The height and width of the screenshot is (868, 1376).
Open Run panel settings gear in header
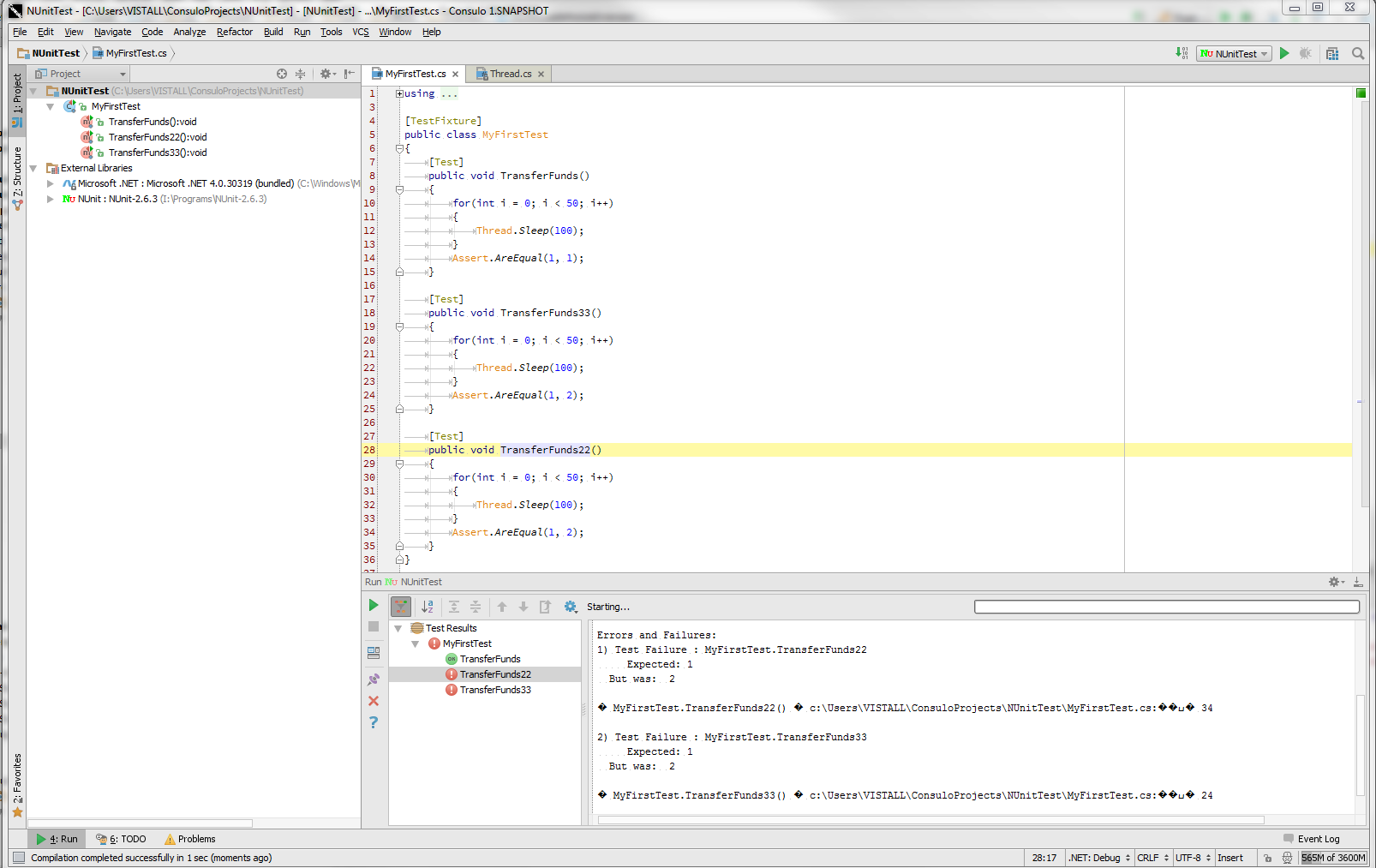point(1336,582)
